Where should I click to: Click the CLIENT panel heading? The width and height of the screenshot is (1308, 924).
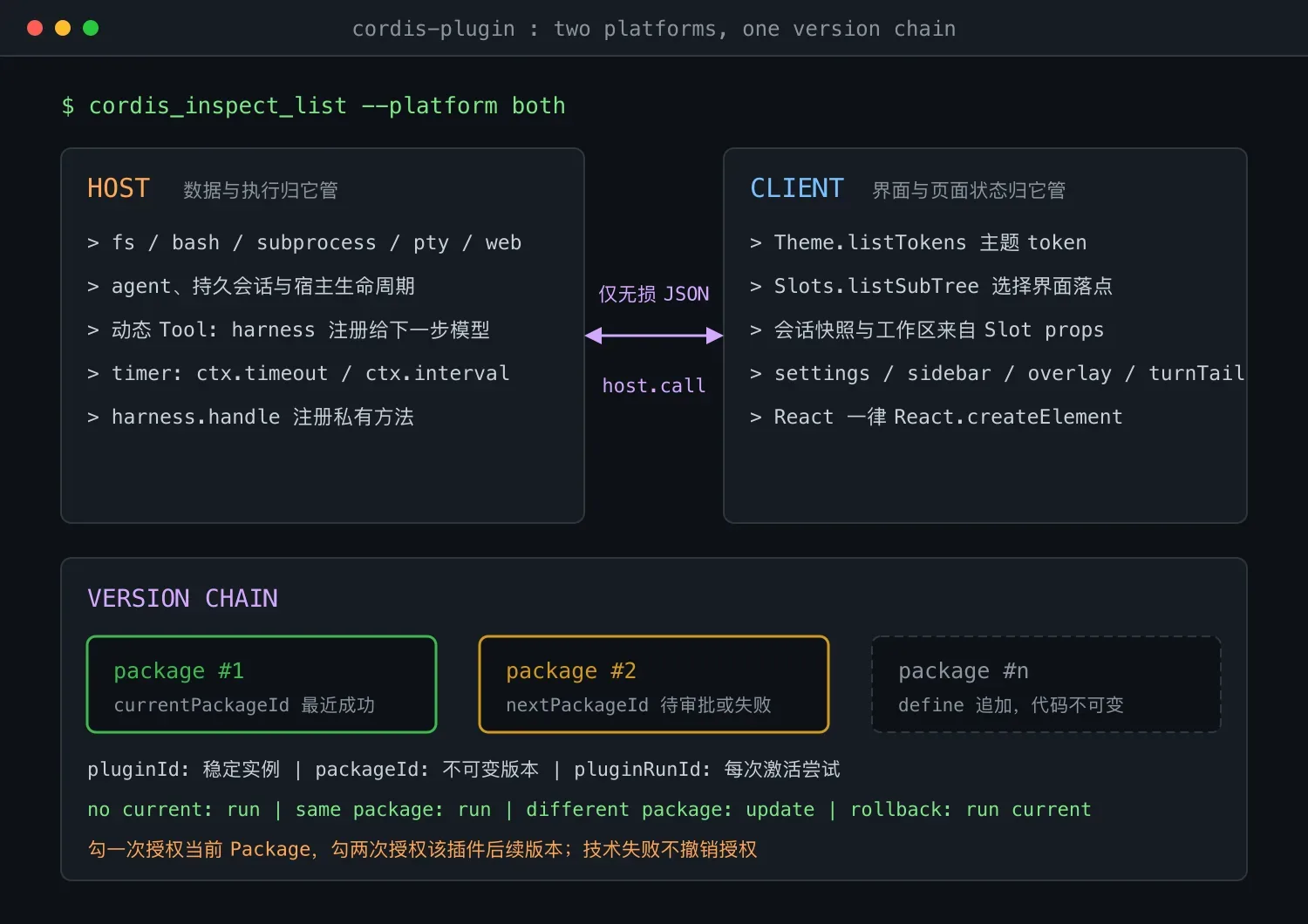(797, 188)
